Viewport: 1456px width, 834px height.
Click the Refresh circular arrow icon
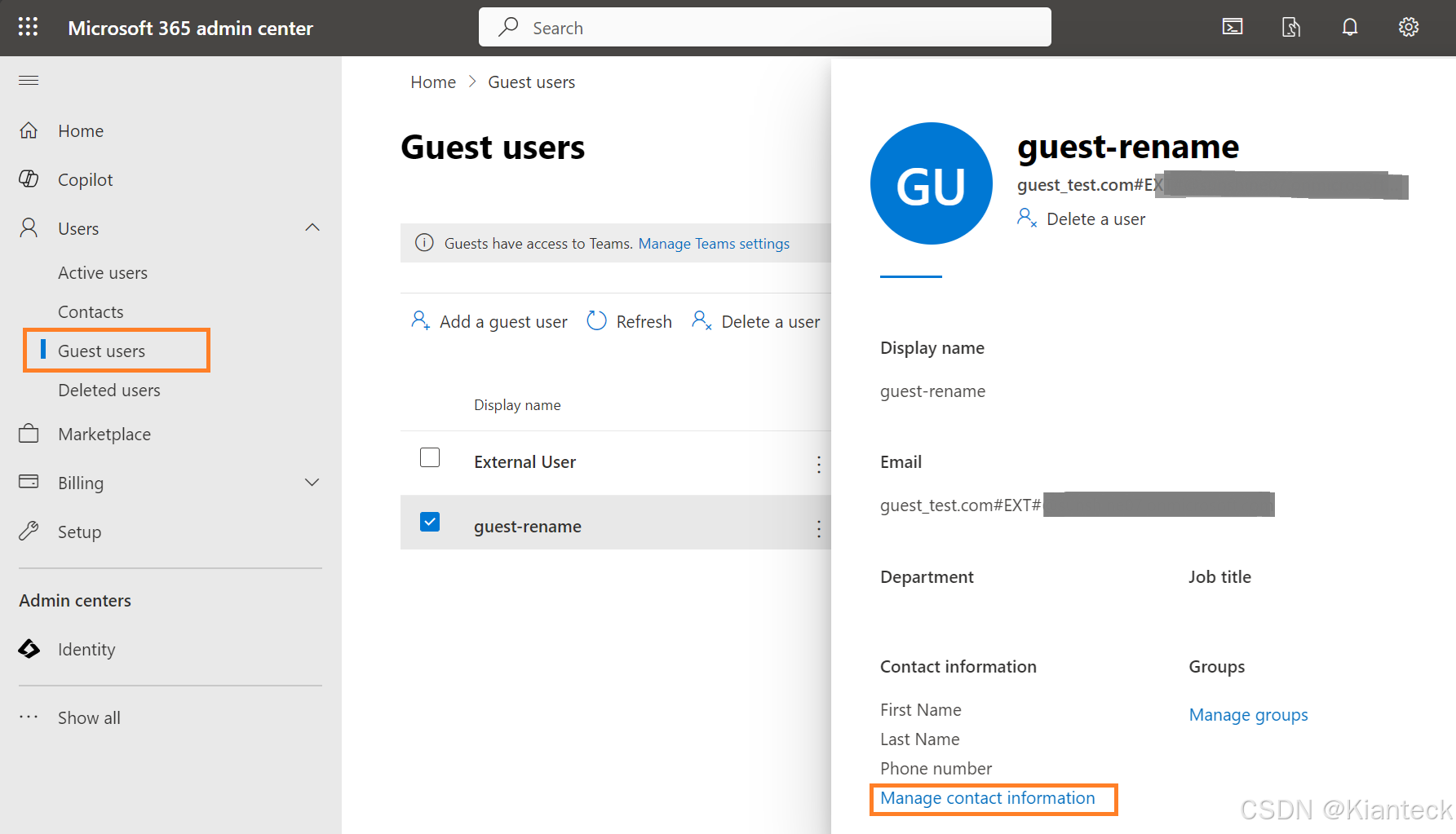(596, 321)
